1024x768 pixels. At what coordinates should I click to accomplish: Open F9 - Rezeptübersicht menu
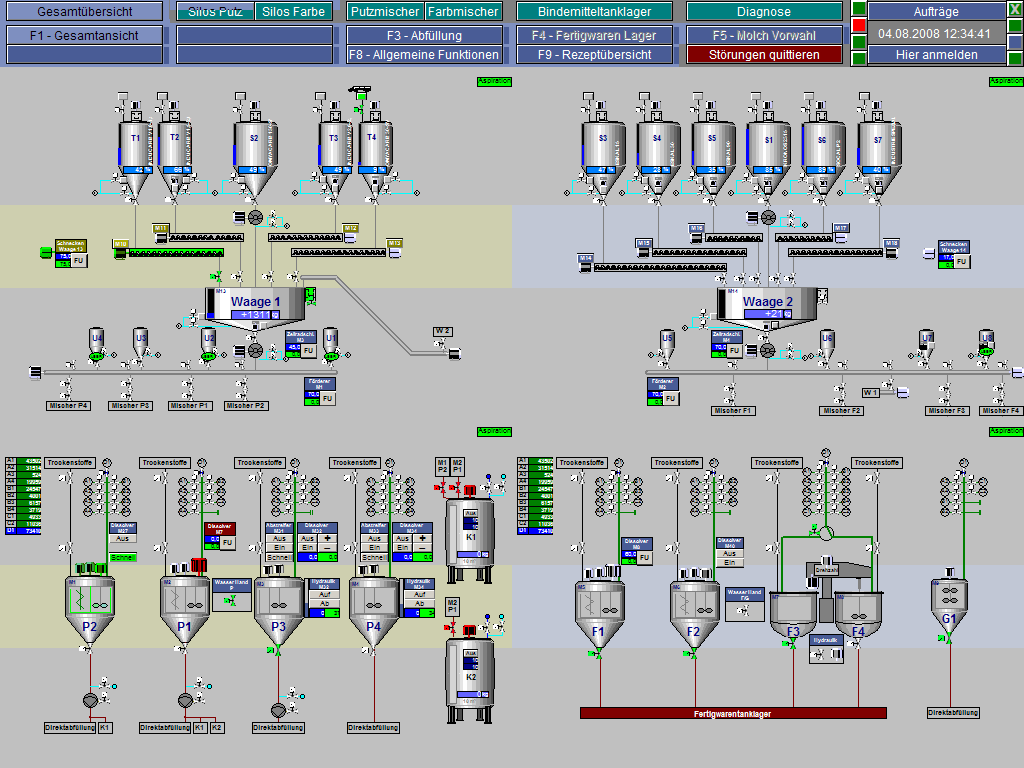click(595, 55)
